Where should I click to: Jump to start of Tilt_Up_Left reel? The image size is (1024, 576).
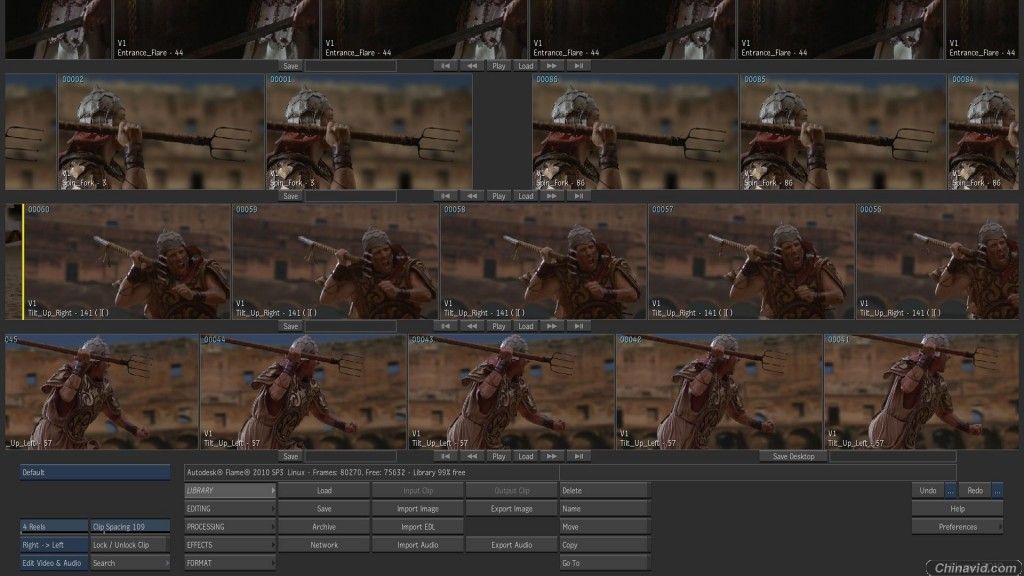[x=445, y=456]
